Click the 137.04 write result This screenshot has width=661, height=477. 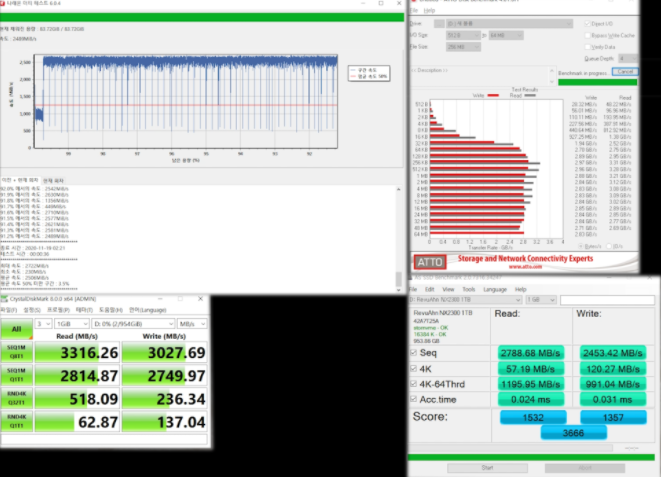164,422
